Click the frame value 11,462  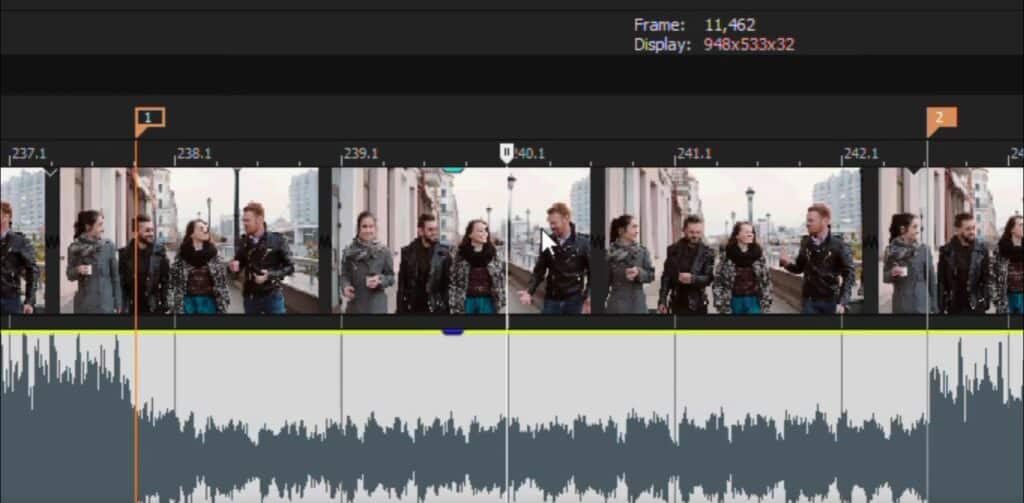tap(730, 25)
